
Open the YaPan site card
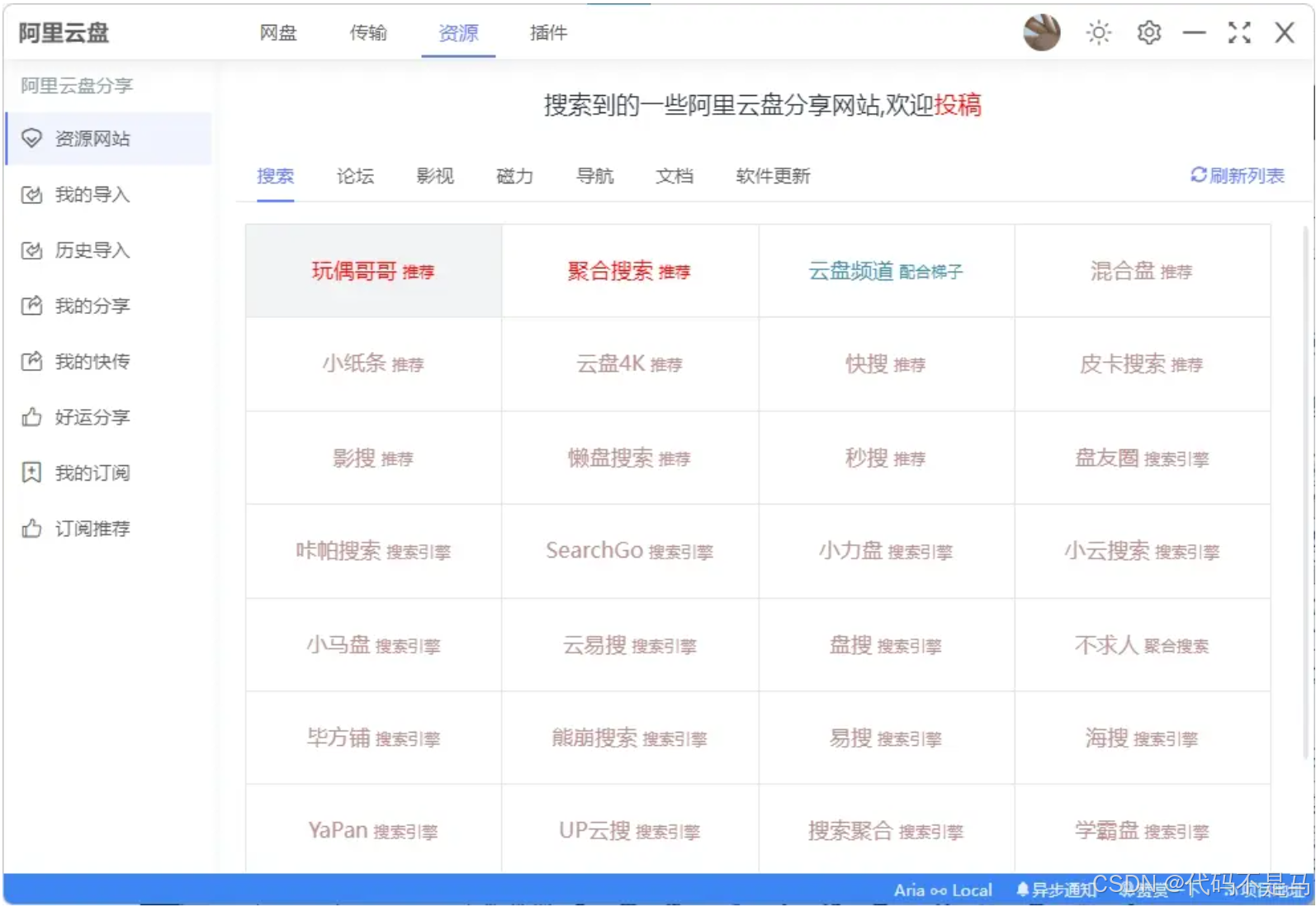point(373,829)
